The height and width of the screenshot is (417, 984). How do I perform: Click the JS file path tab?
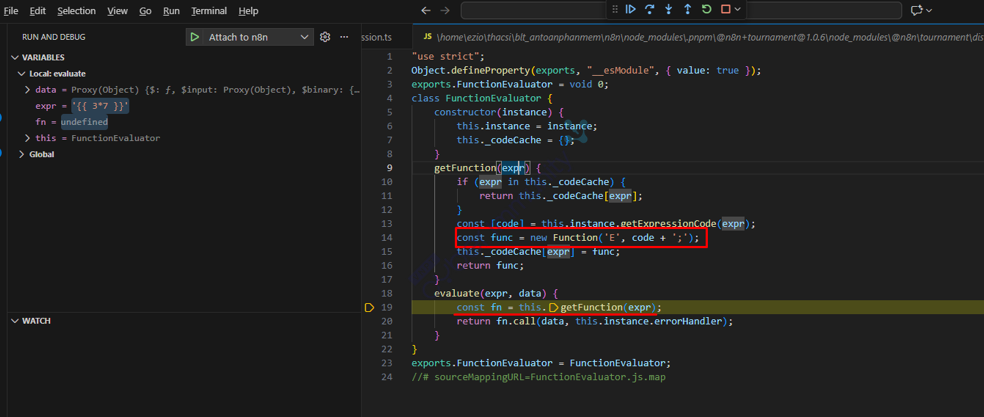pyautogui.click(x=697, y=37)
